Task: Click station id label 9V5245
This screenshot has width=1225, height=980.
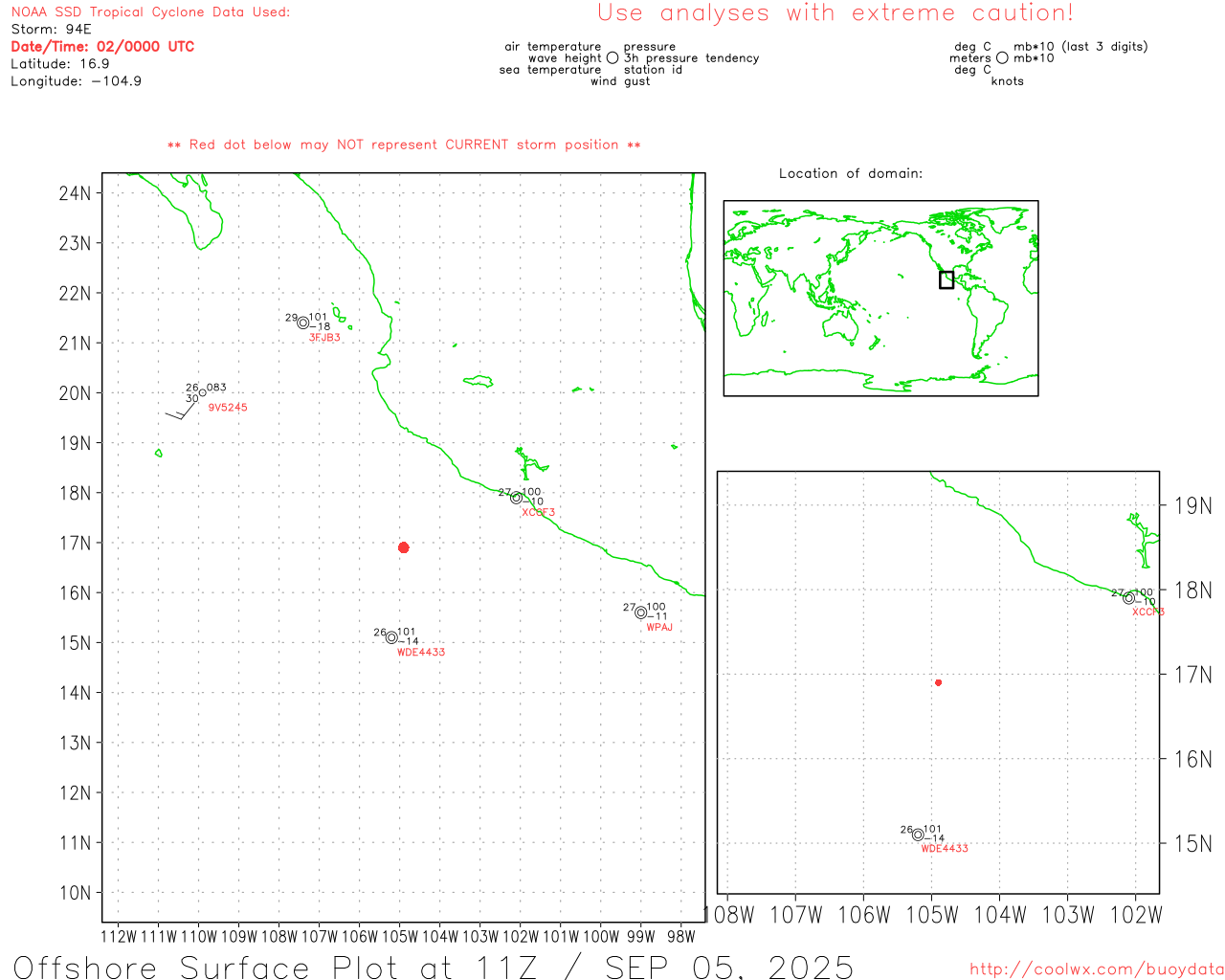Action: pyautogui.click(x=228, y=408)
